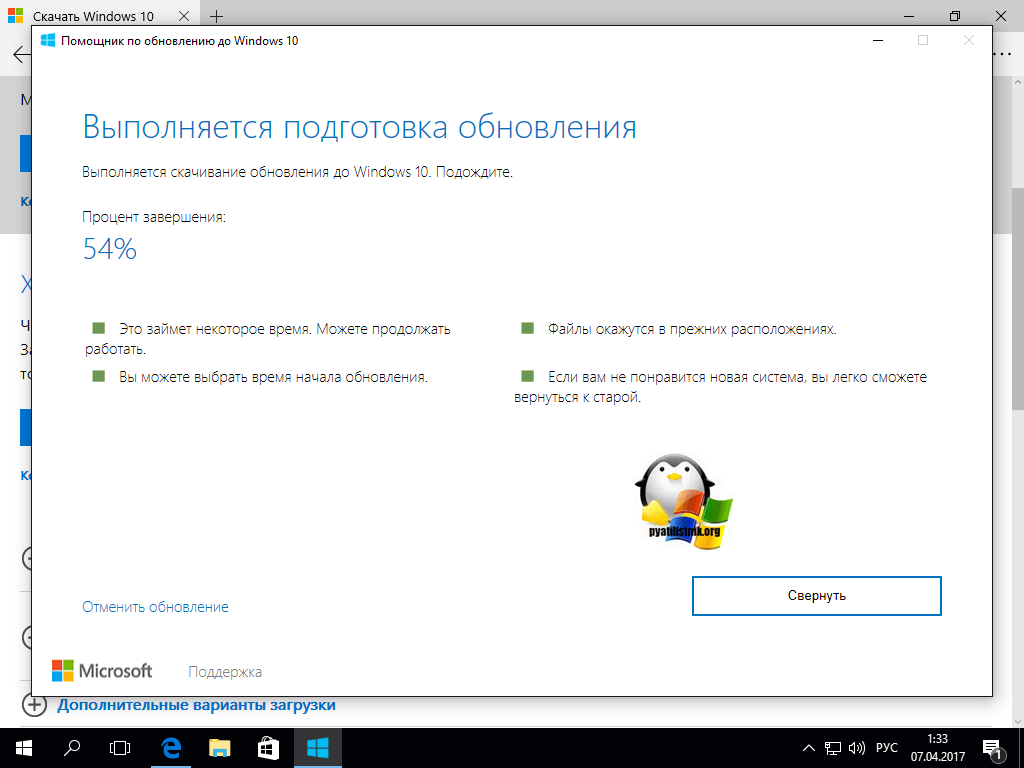Click the Процент завершения label
The image size is (1024, 768).
point(154,217)
